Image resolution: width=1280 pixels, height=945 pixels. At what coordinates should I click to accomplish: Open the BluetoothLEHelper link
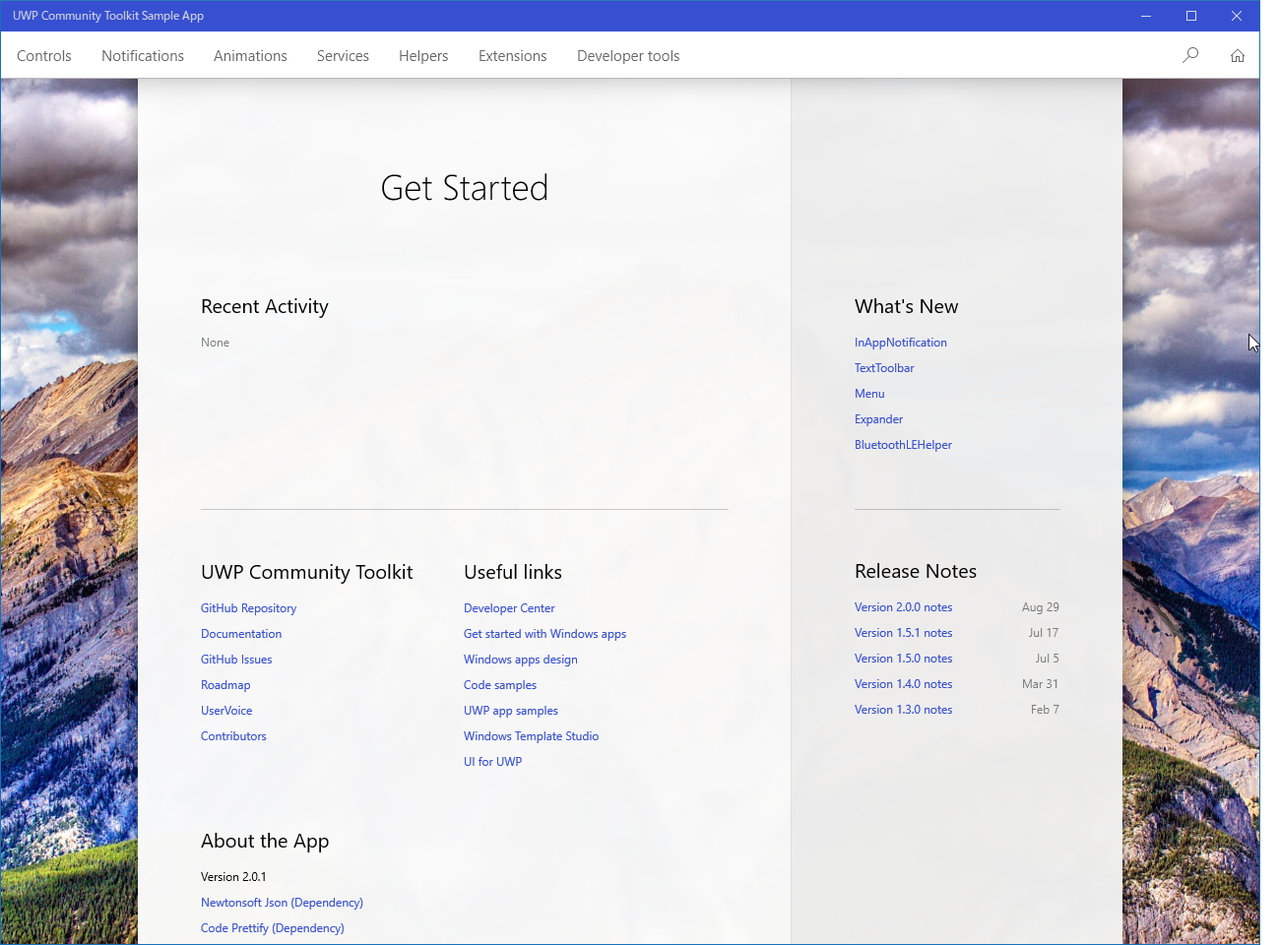point(903,444)
